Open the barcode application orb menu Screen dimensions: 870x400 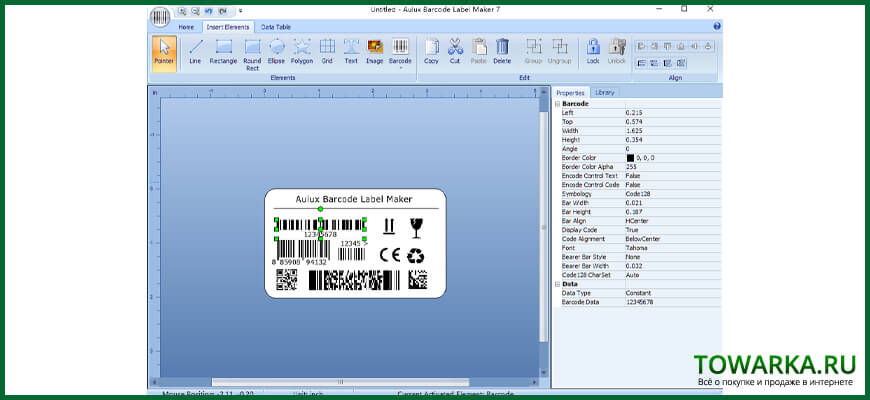[x=161, y=17]
